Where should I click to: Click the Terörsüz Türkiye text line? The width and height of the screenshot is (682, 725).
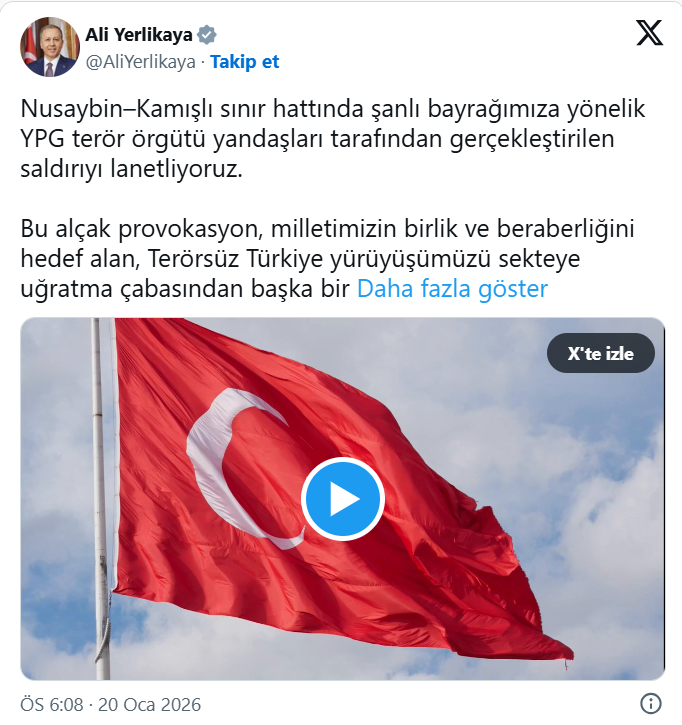300,258
